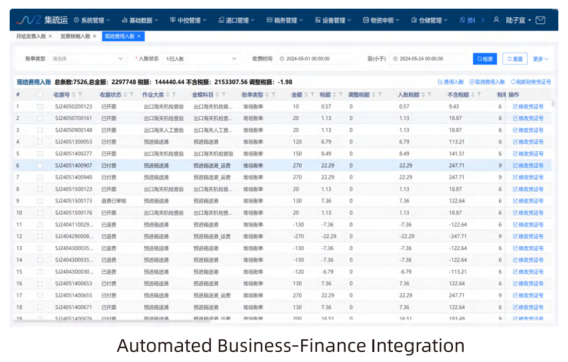The height and width of the screenshot is (362, 568).
Task: Check the checkbox for row 10
Action: click(x=40, y=213)
